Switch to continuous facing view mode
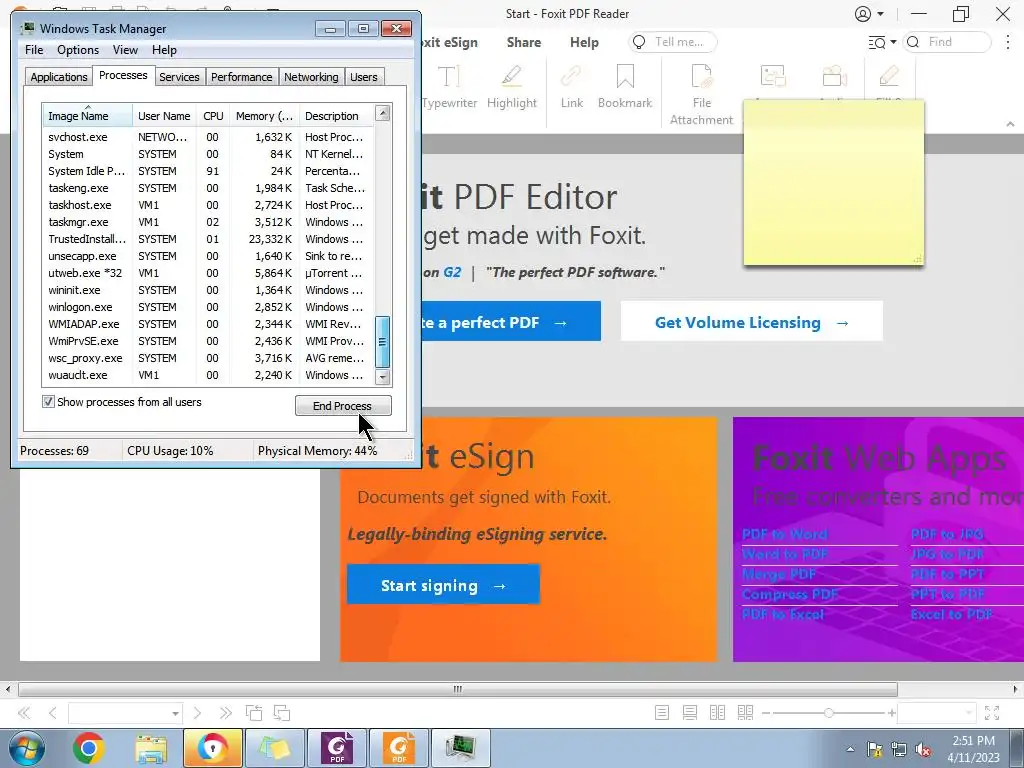The height and width of the screenshot is (768, 1024). click(745, 713)
